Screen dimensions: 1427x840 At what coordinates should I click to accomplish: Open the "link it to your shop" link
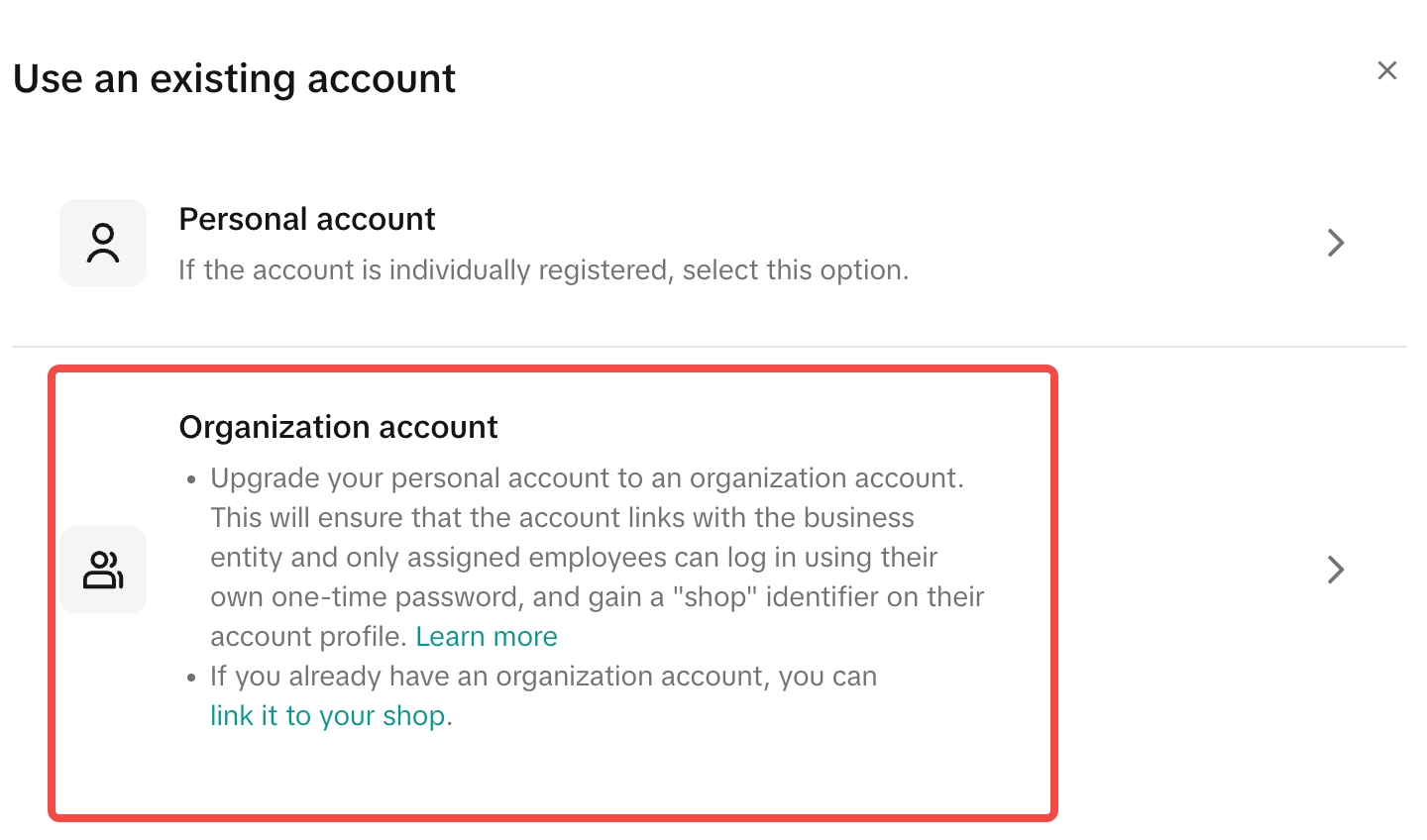pos(327,716)
